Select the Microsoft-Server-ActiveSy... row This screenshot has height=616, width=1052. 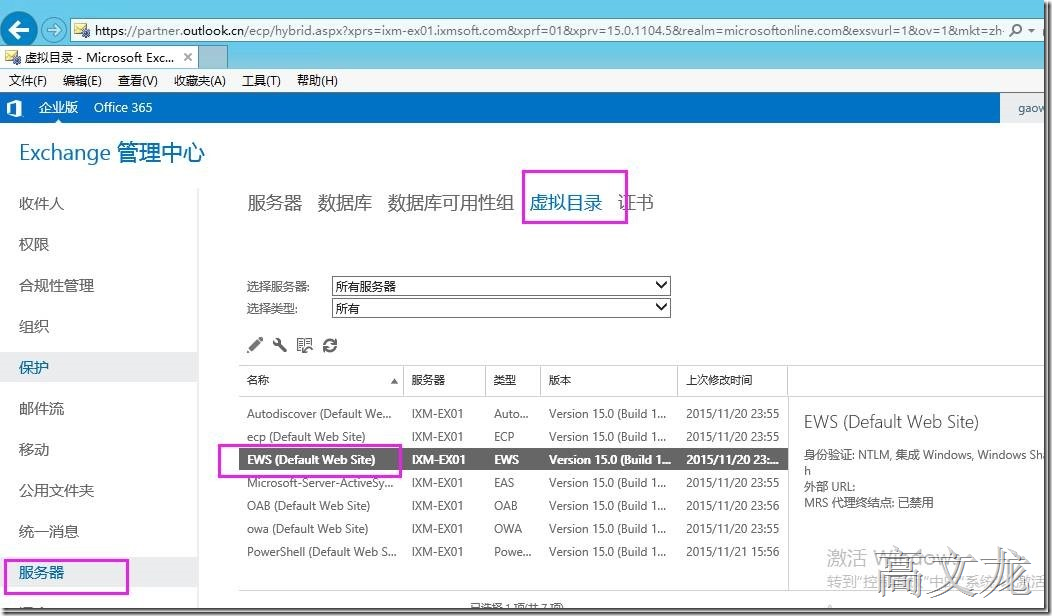[x=513, y=482]
